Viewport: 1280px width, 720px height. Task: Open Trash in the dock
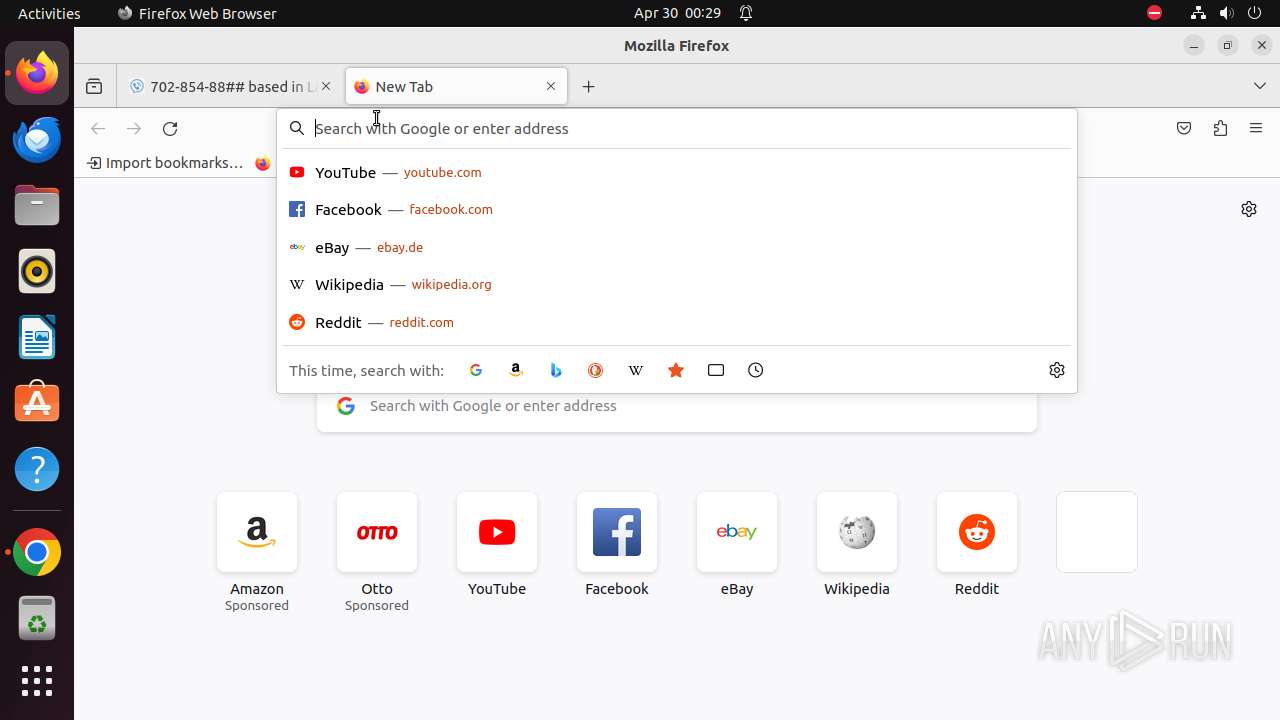click(x=37, y=618)
